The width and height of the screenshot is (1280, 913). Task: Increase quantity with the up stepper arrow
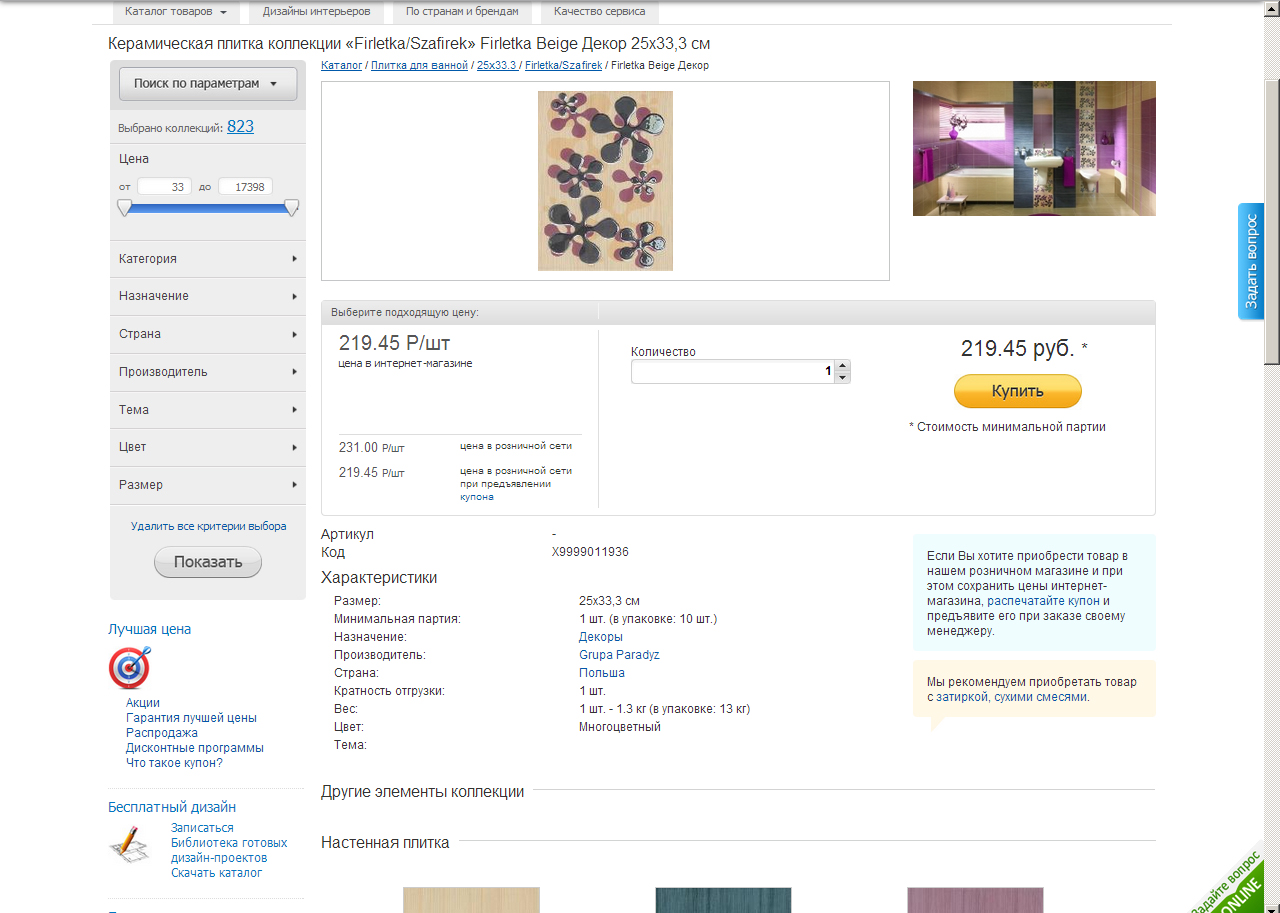[x=843, y=365]
